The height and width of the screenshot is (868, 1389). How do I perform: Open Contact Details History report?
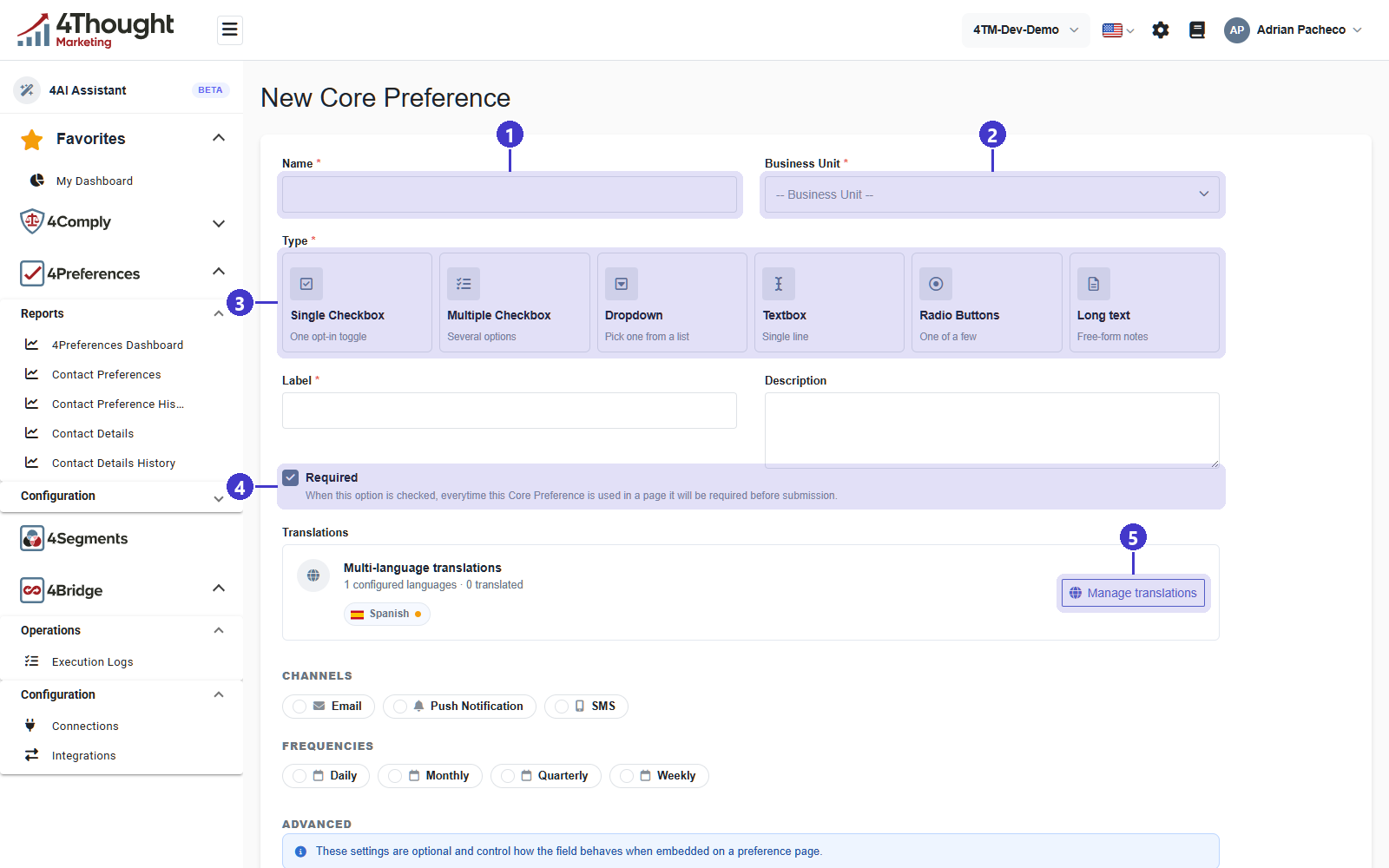113,463
